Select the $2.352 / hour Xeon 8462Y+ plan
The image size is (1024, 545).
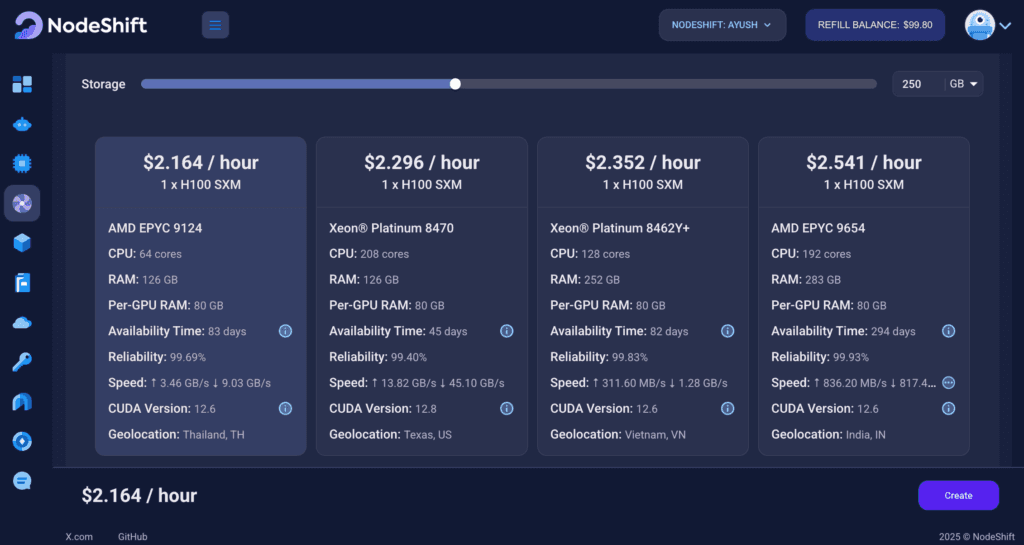[642, 170]
